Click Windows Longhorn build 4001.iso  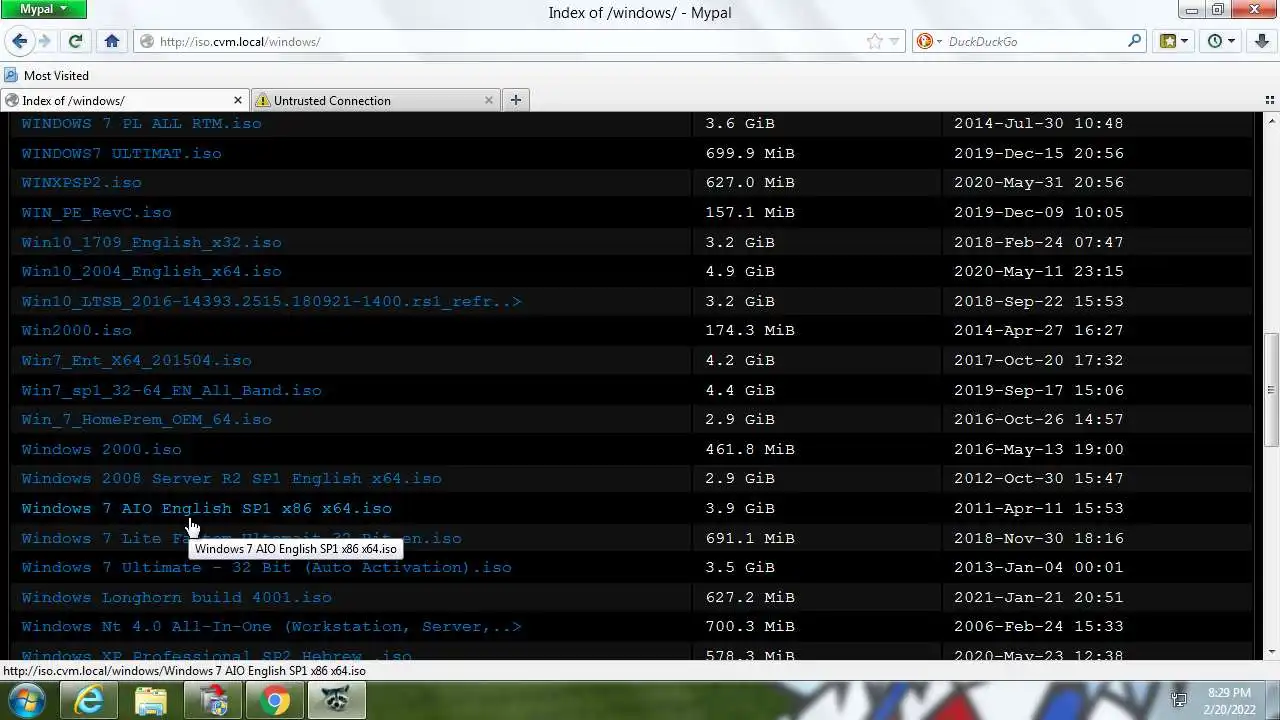pyautogui.click(x=177, y=597)
